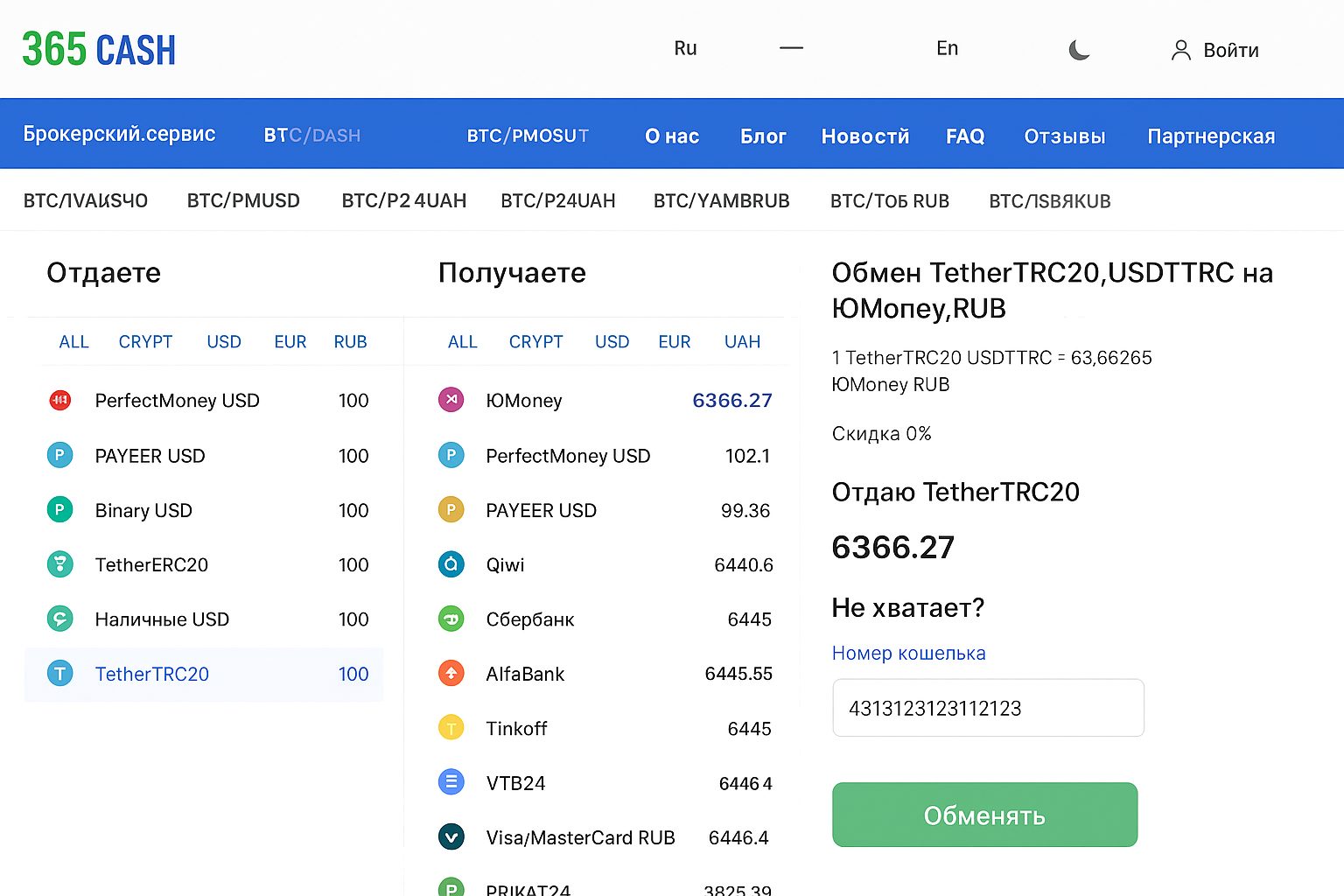1344x896 pixels.
Task: Click the Сбербанк green icon
Action: (451, 619)
